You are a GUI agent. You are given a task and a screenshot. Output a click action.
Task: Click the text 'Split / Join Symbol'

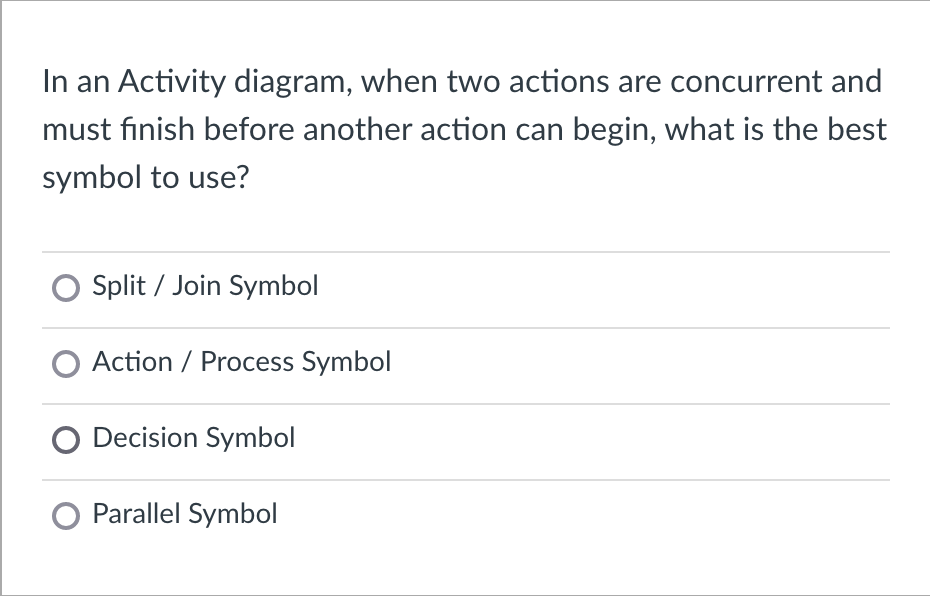click(x=204, y=286)
